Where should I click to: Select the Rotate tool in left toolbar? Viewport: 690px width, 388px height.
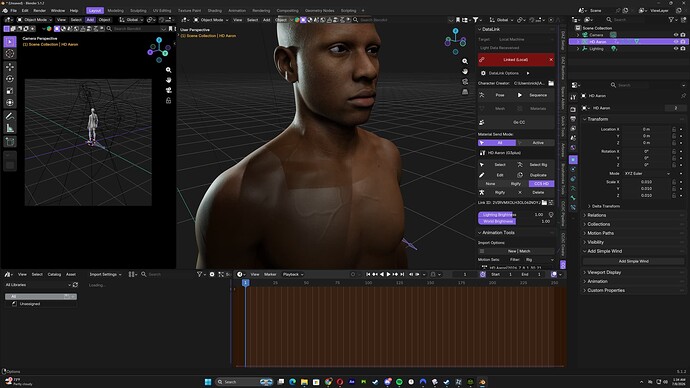[x=10, y=79]
